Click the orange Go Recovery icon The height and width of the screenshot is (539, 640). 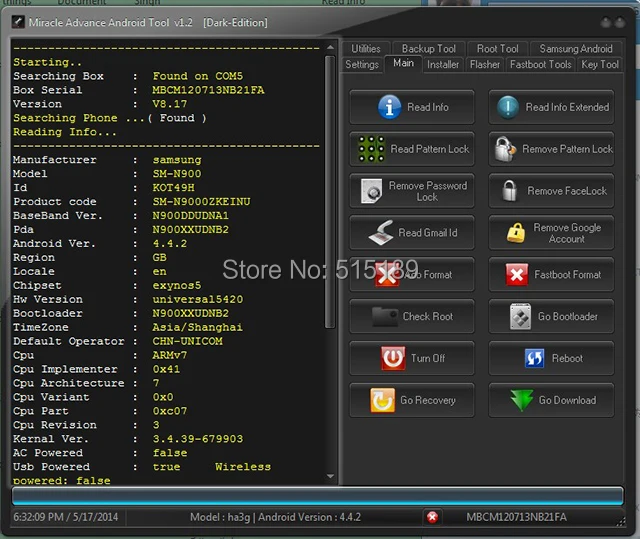(x=382, y=400)
